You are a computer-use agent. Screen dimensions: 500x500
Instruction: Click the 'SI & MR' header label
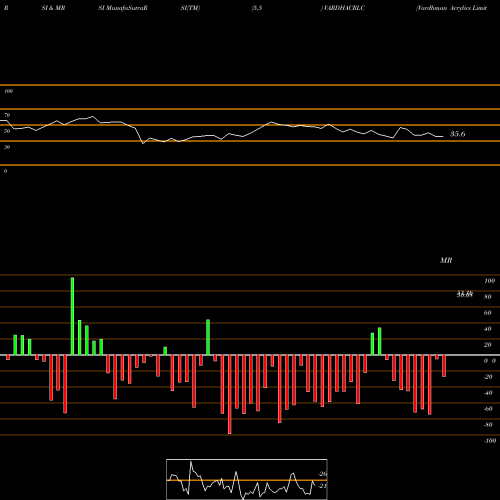click(53, 8)
